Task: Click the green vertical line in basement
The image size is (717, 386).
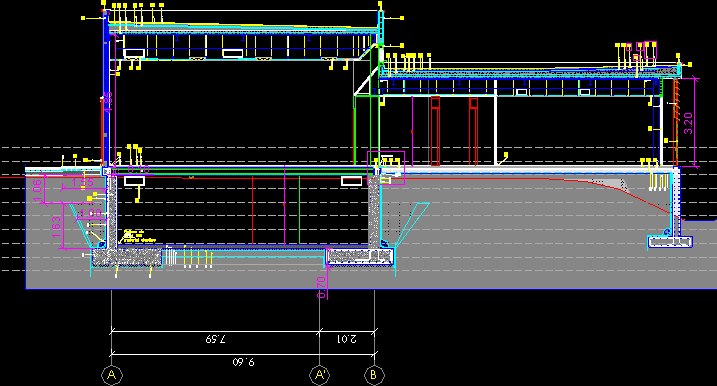Action: pos(300,210)
